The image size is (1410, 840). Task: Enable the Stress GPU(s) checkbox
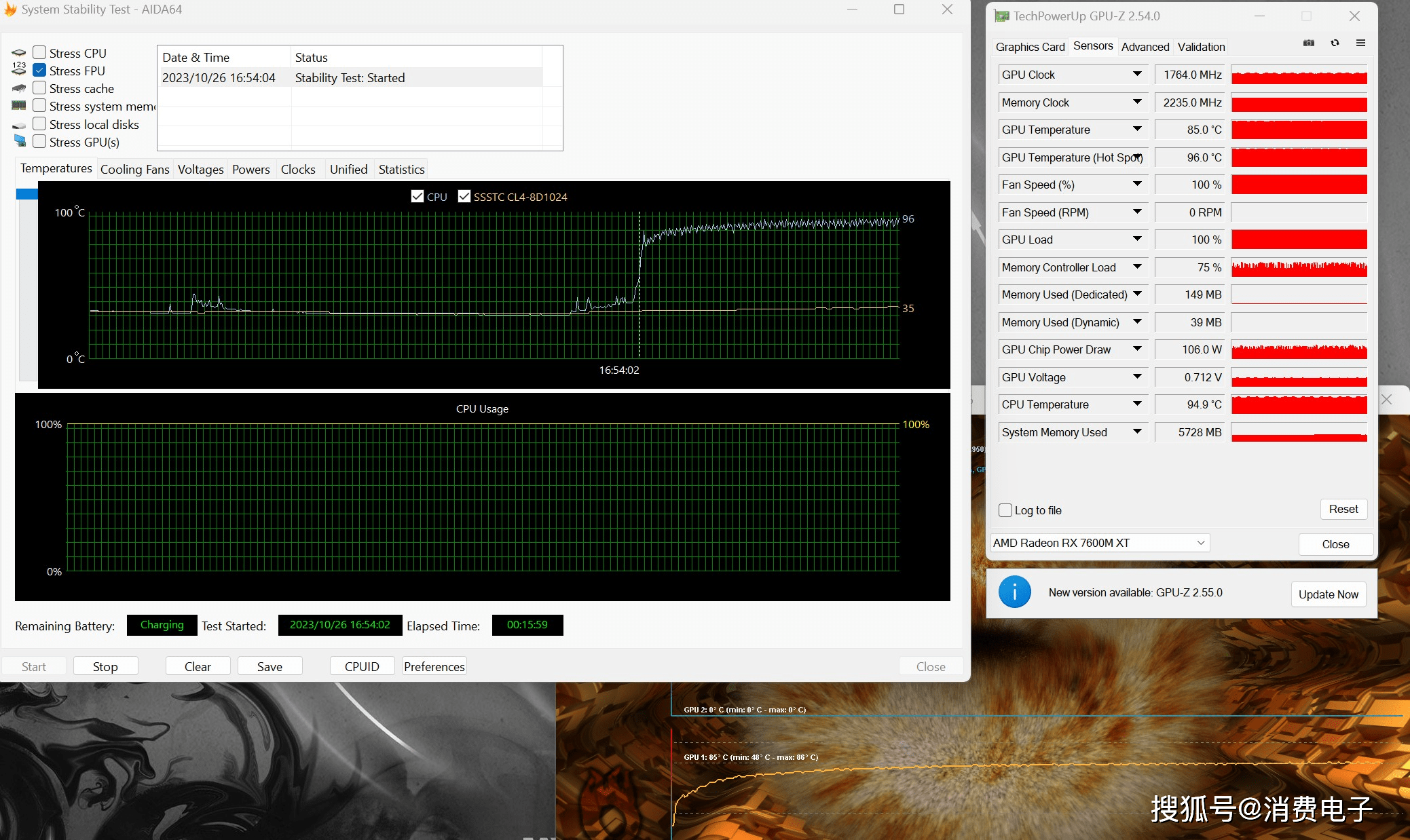[x=40, y=141]
